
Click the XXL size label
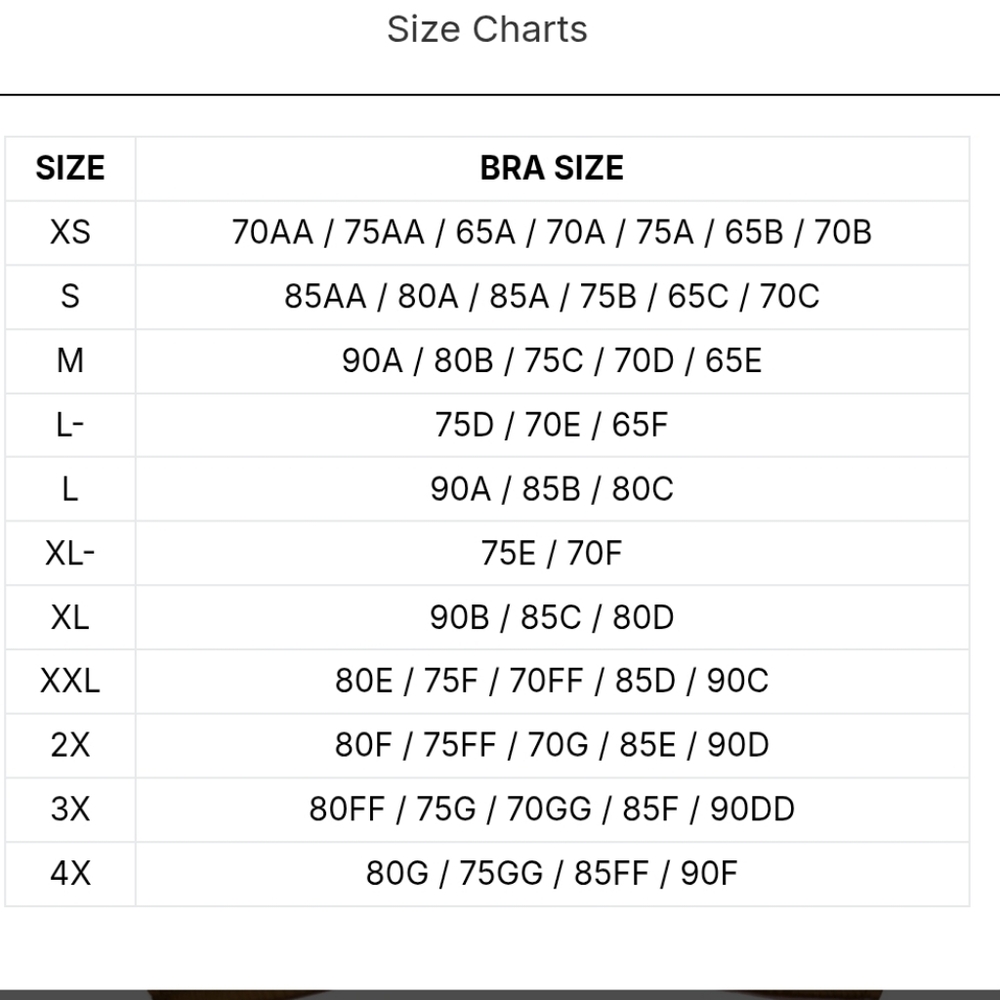pyautogui.click(x=70, y=681)
